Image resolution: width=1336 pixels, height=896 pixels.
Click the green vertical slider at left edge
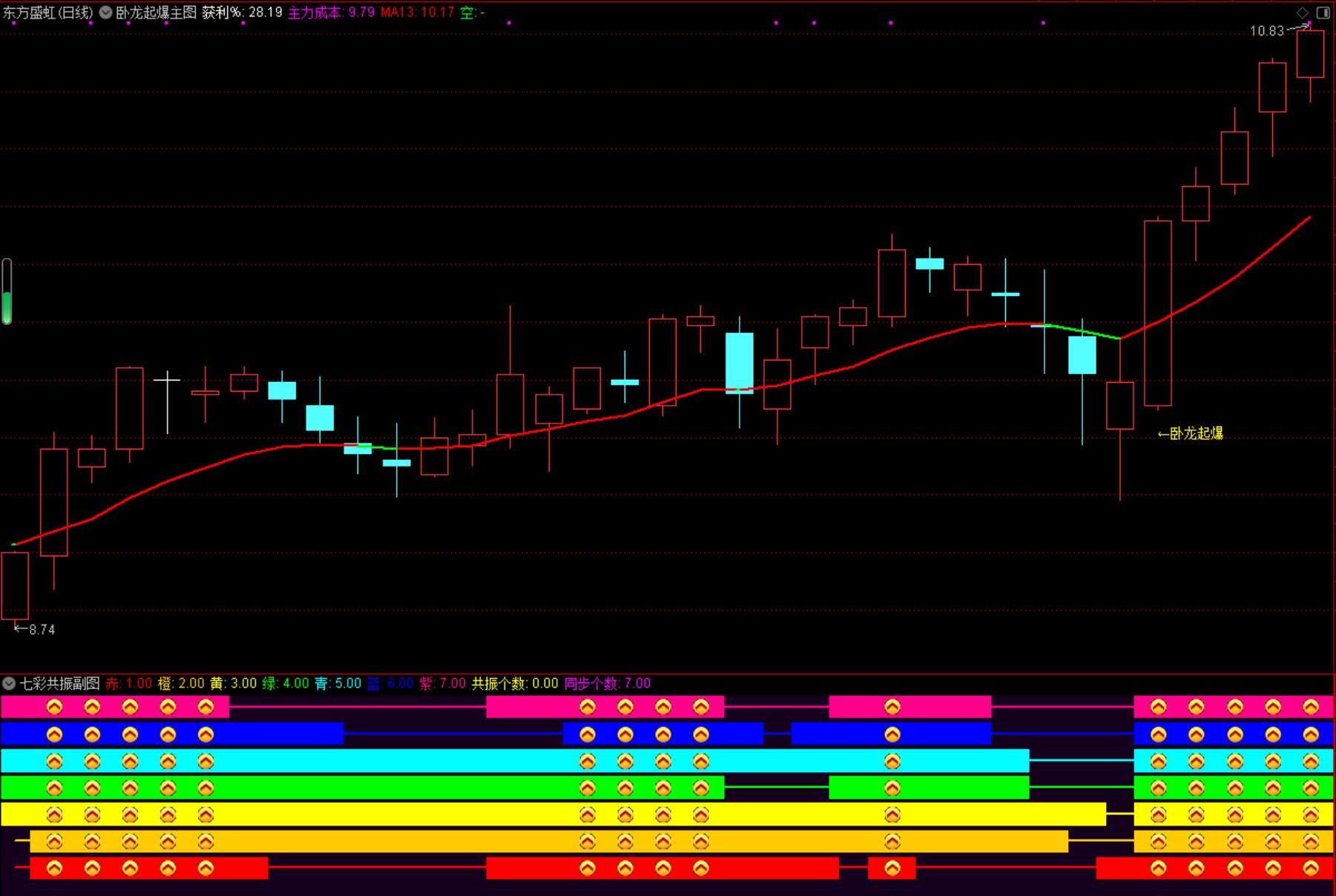click(x=7, y=291)
